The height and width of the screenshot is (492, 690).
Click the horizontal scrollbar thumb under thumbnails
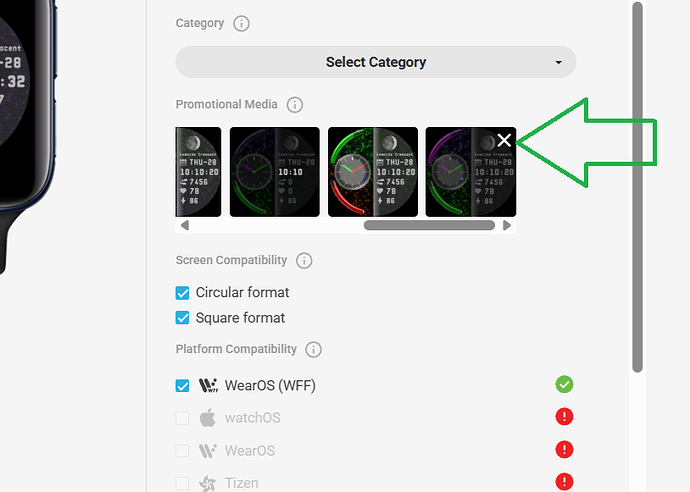coord(429,225)
